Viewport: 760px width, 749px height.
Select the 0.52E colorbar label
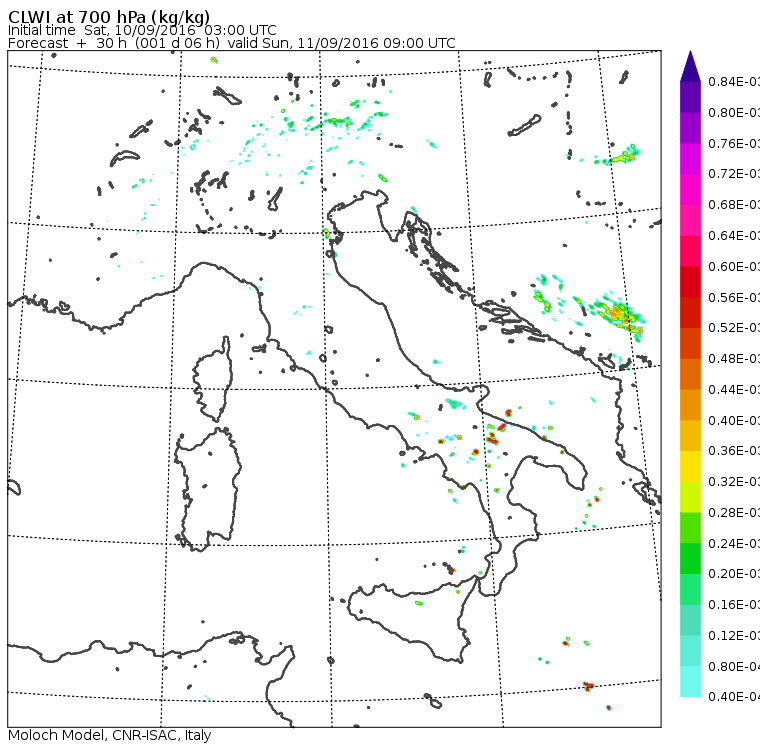tap(734, 328)
